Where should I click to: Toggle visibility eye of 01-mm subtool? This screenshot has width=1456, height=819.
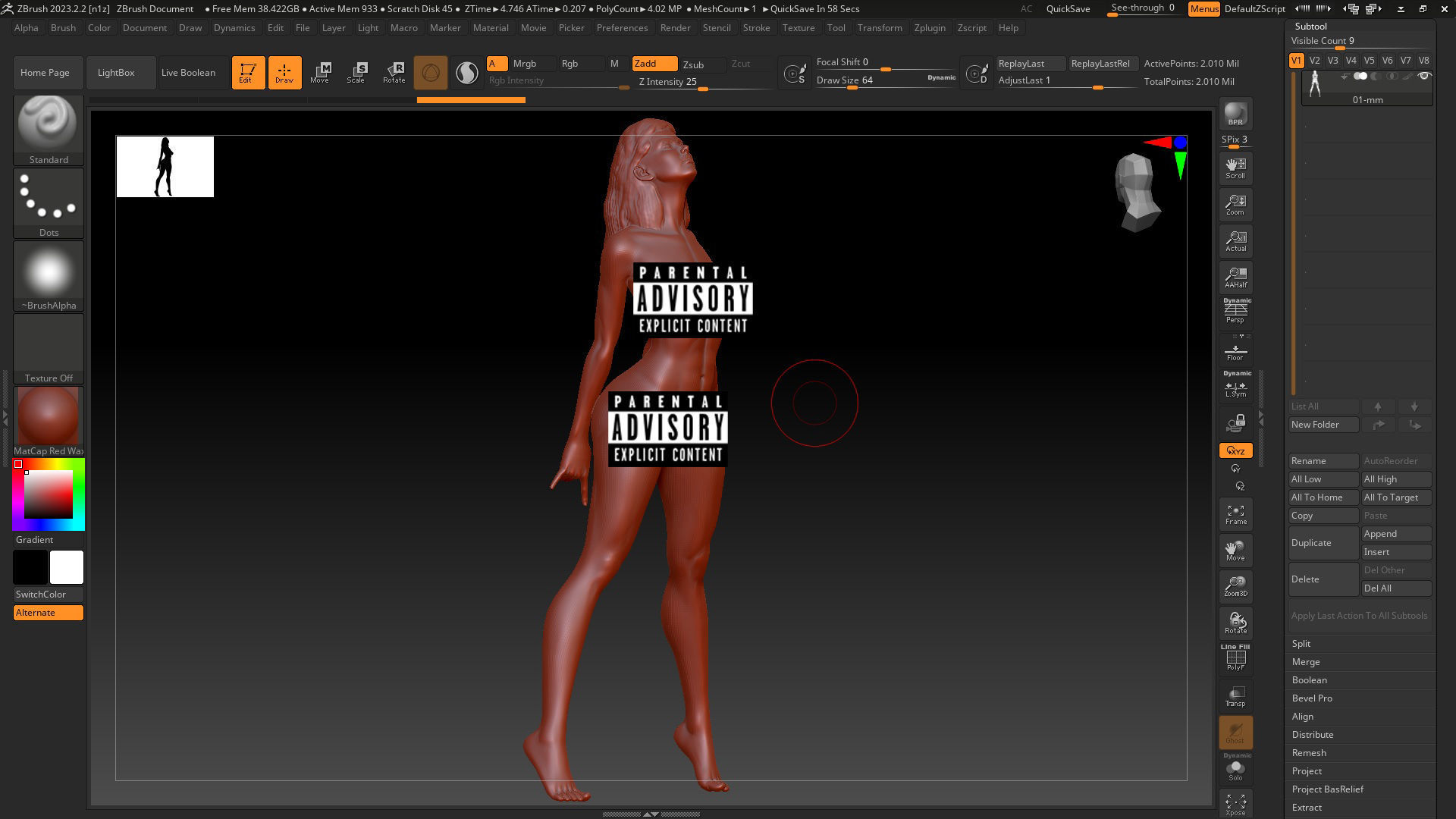point(1424,76)
